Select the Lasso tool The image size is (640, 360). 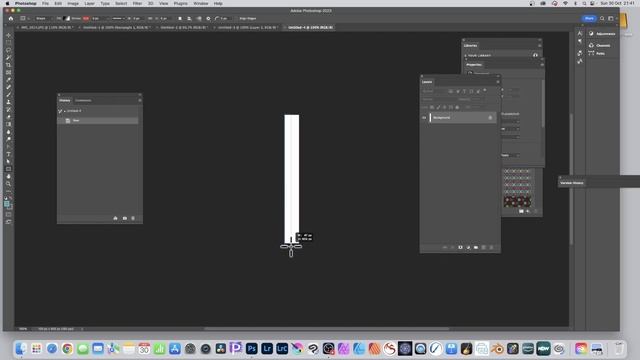(x=9, y=50)
